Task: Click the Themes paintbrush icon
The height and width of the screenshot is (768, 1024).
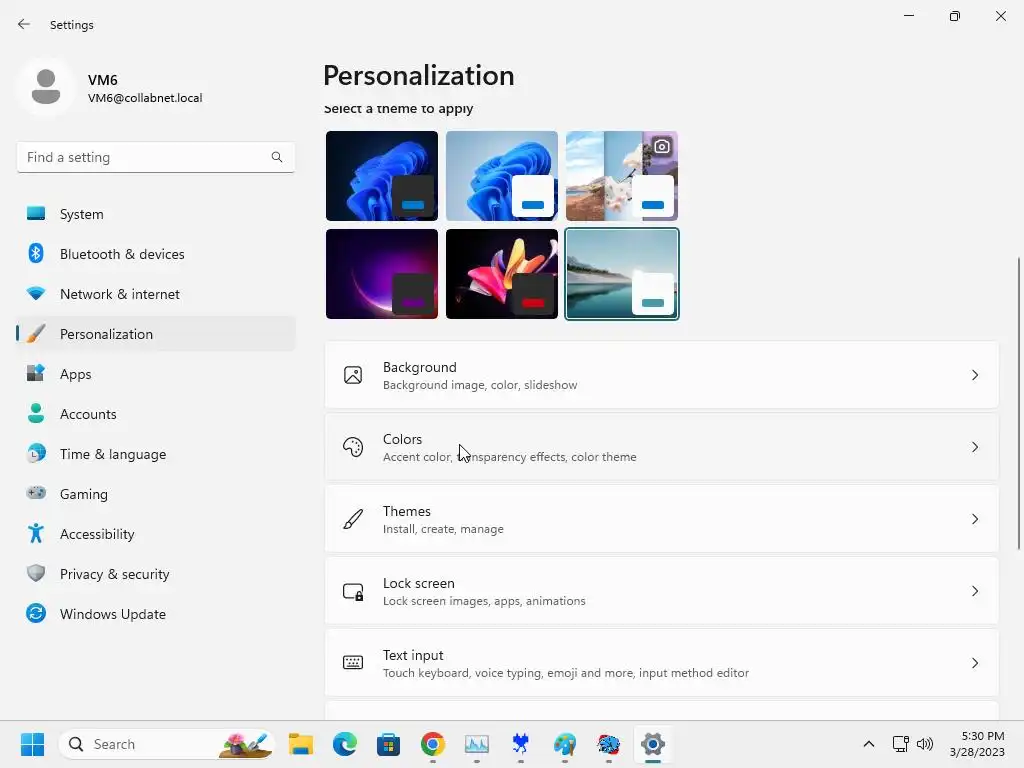Action: [353, 519]
